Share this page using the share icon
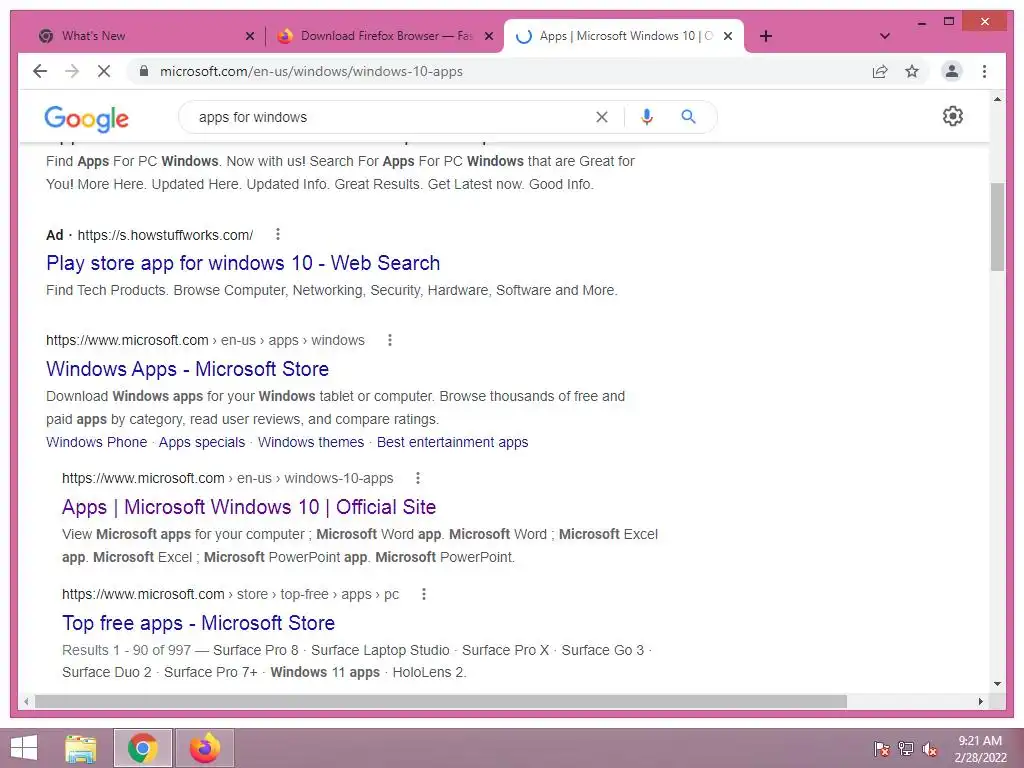Viewport: 1024px width, 768px height. pos(880,71)
